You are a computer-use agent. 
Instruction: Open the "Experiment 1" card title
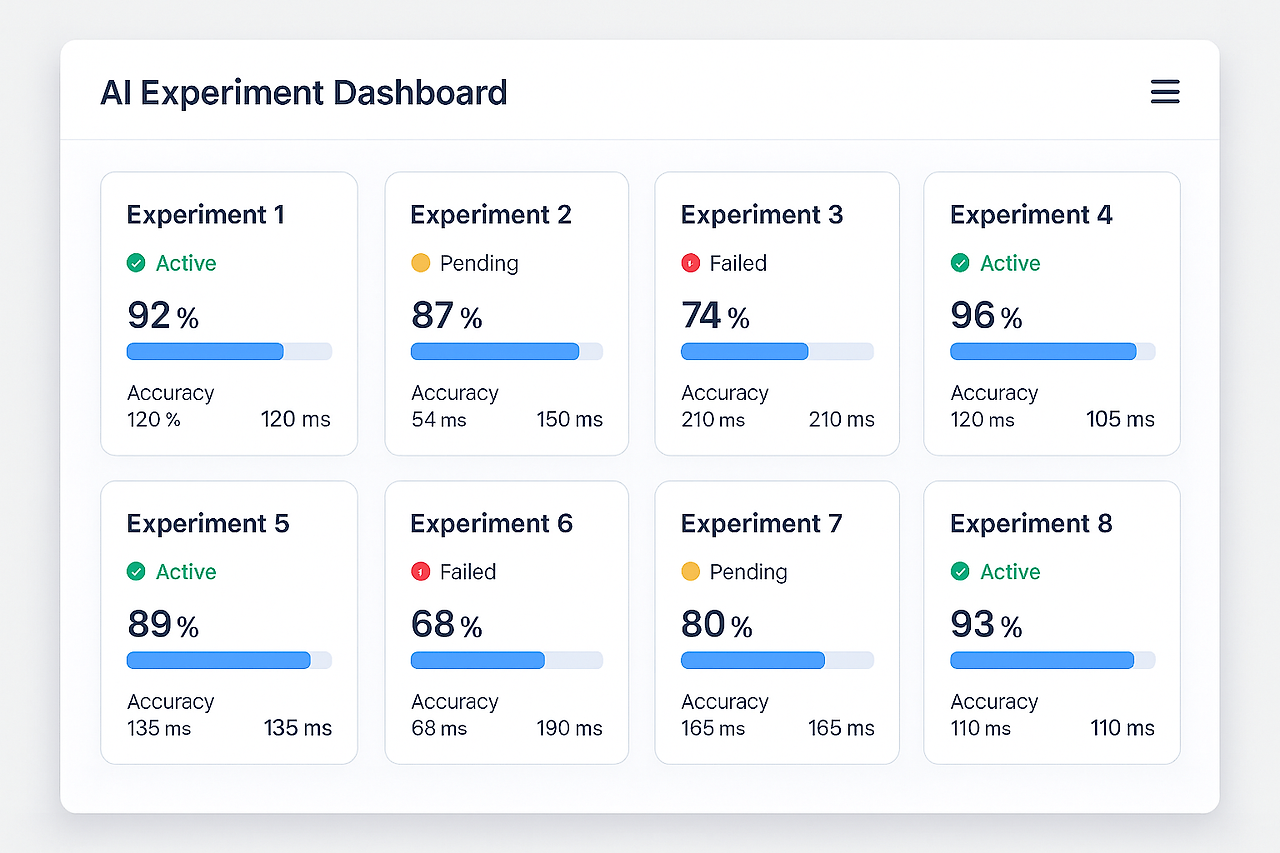coord(206,215)
